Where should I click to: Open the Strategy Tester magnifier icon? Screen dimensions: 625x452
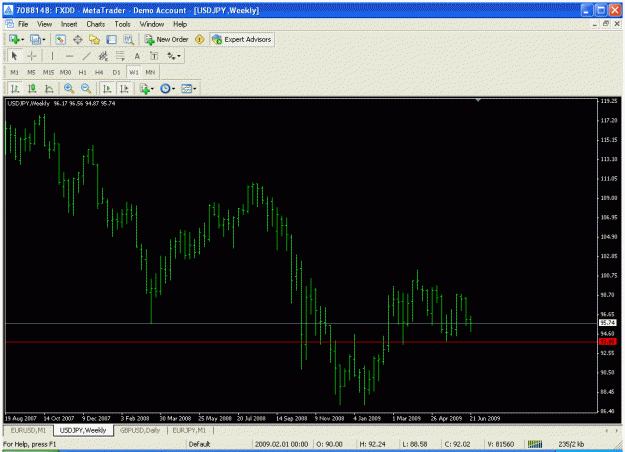128,39
